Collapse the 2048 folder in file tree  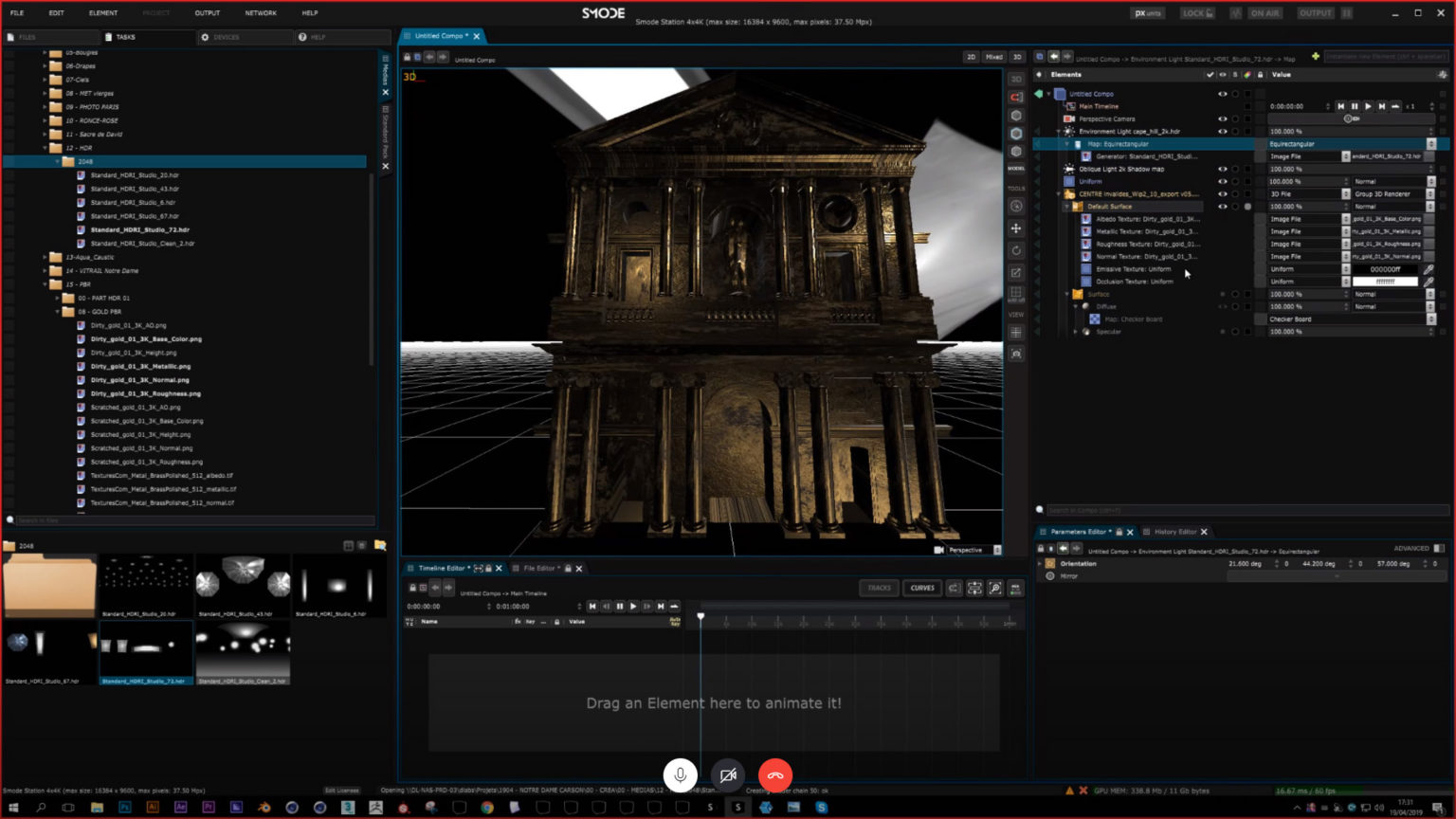click(x=58, y=162)
